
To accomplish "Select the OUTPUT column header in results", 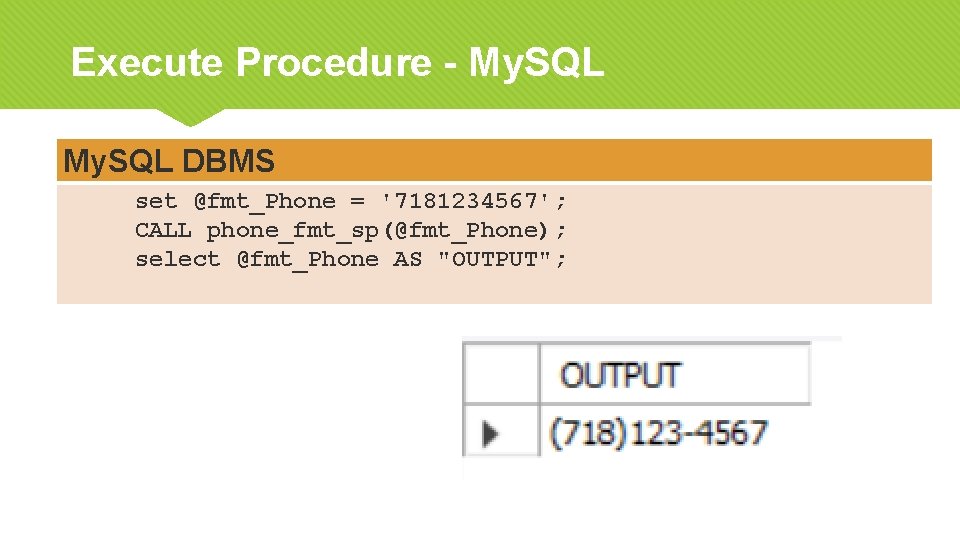I will [x=621, y=375].
